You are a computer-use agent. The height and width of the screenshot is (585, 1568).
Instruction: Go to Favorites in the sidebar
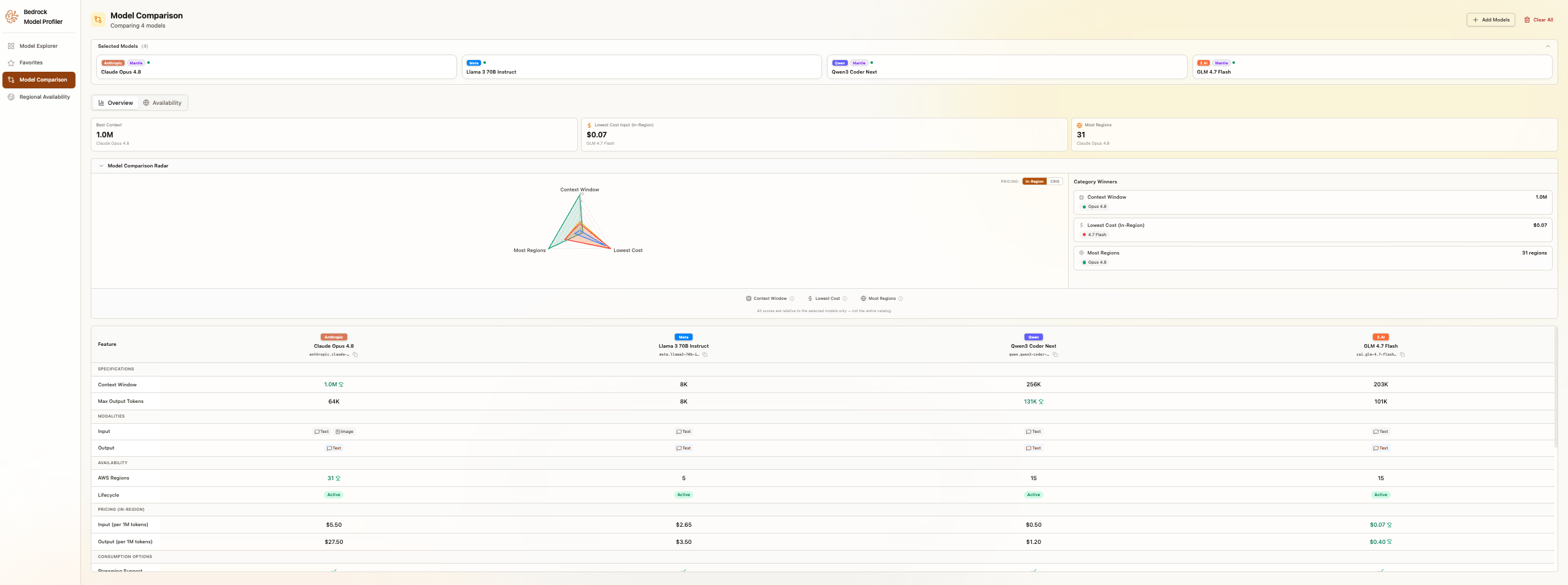(39, 63)
